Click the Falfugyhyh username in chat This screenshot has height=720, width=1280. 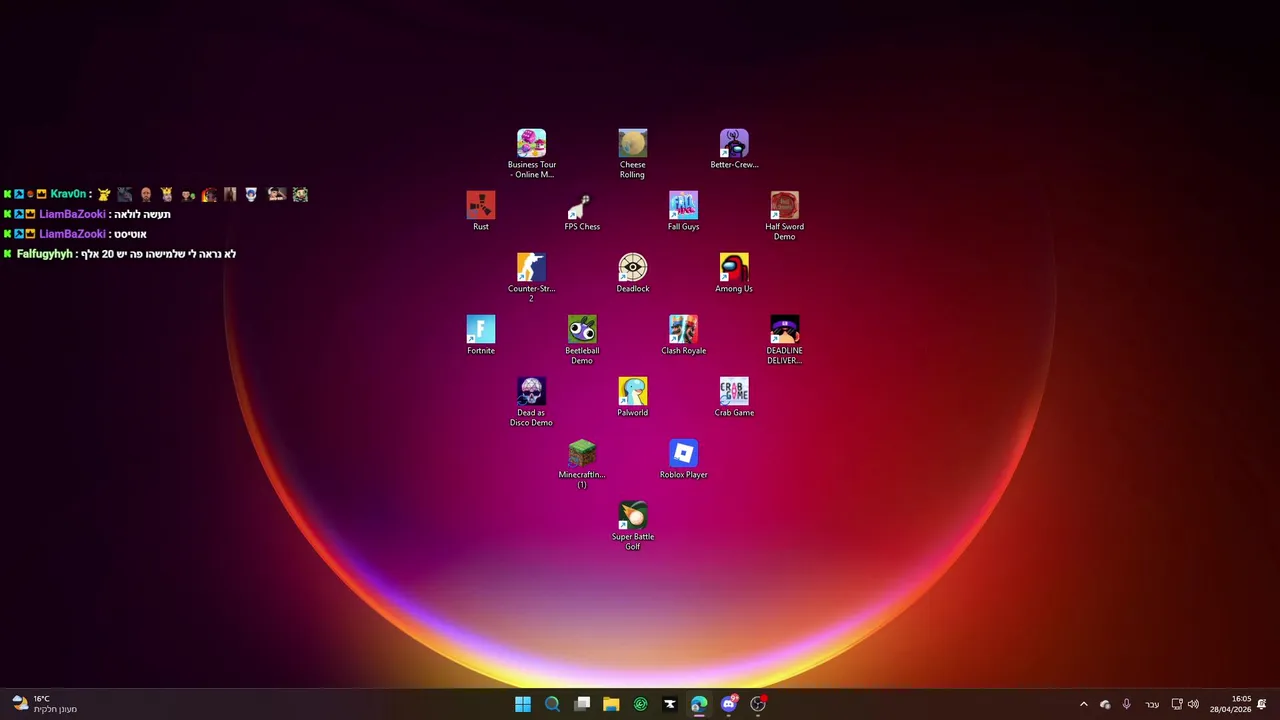tap(45, 254)
